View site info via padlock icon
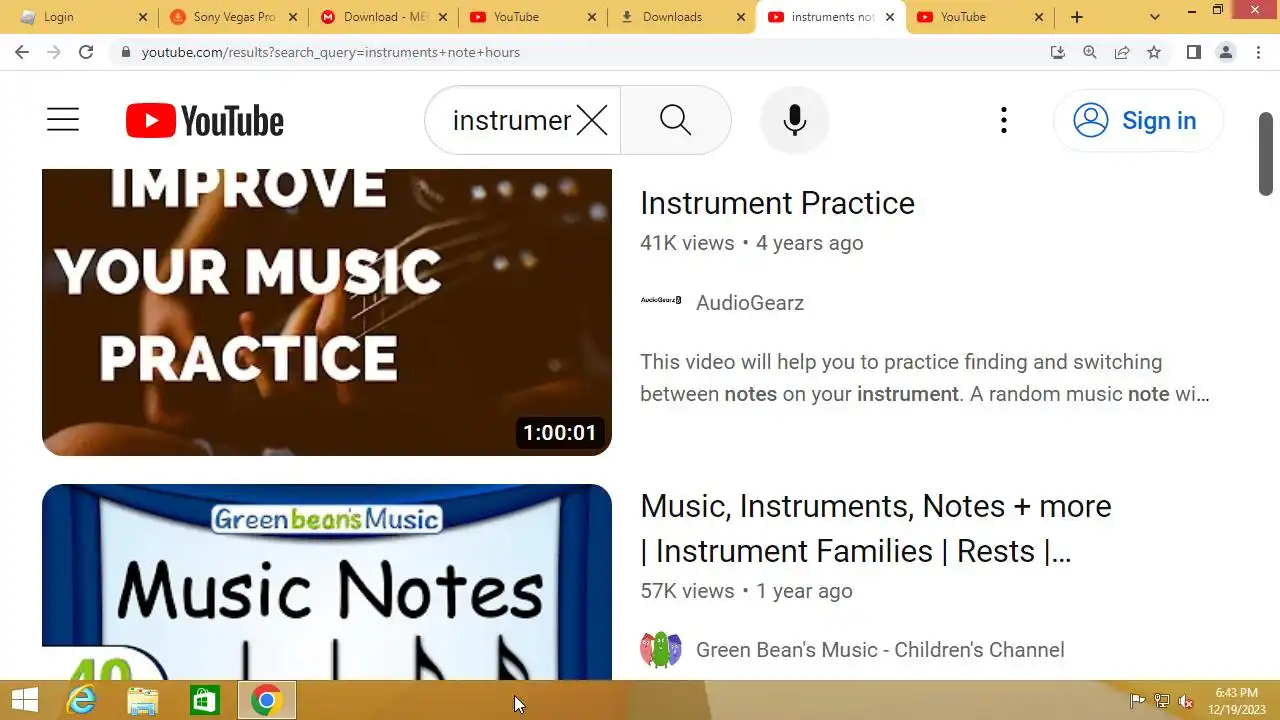Image resolution: width=1280 pixels, height=720 pixels. point(125,52)
